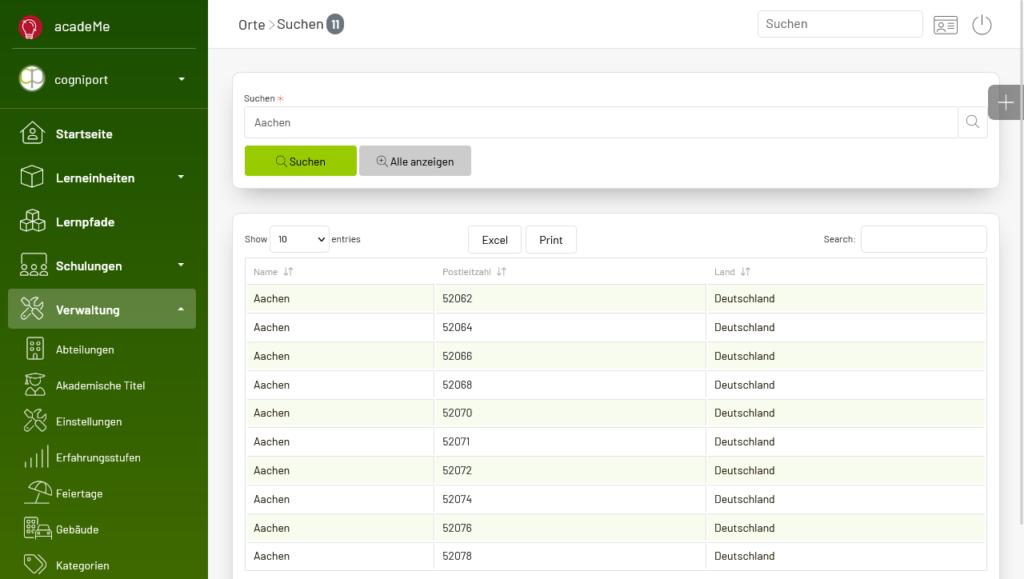This screenshot has width=1024, height=579.
Task: Click the Alle anzeigen button
Action: coord(415,161)
